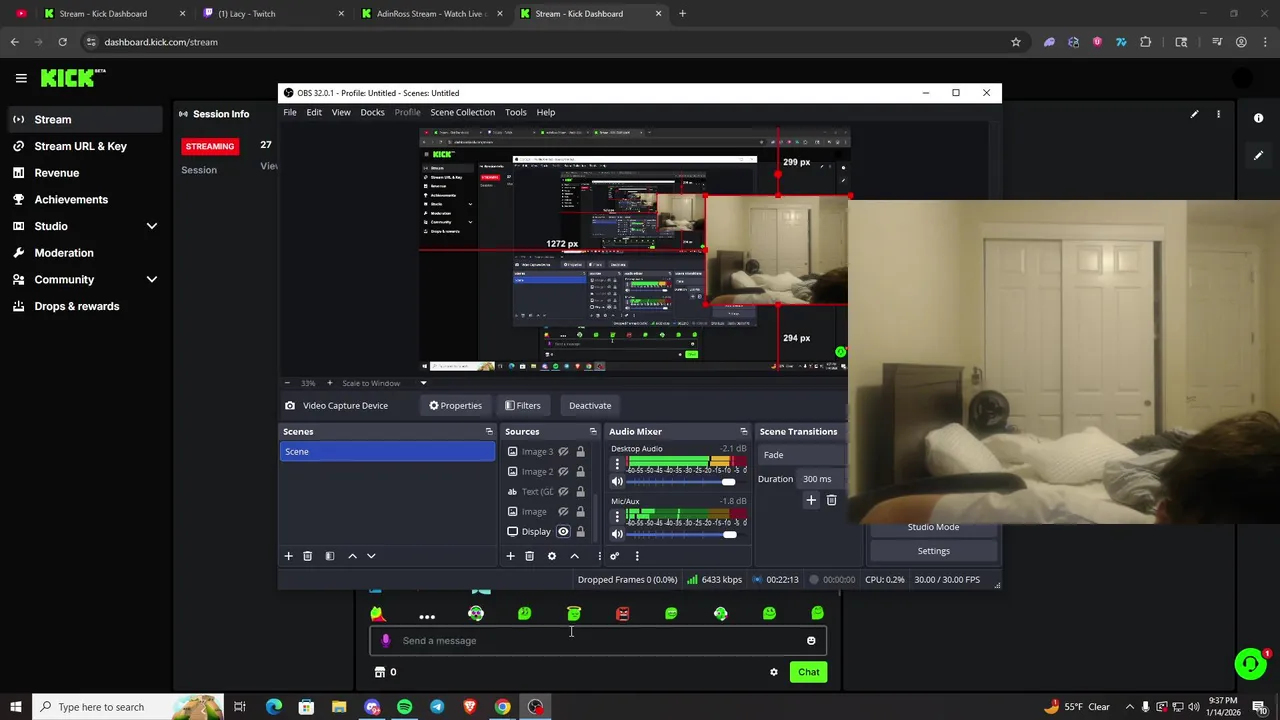Open Mic/Aux three-dot options

click(617, 516)
